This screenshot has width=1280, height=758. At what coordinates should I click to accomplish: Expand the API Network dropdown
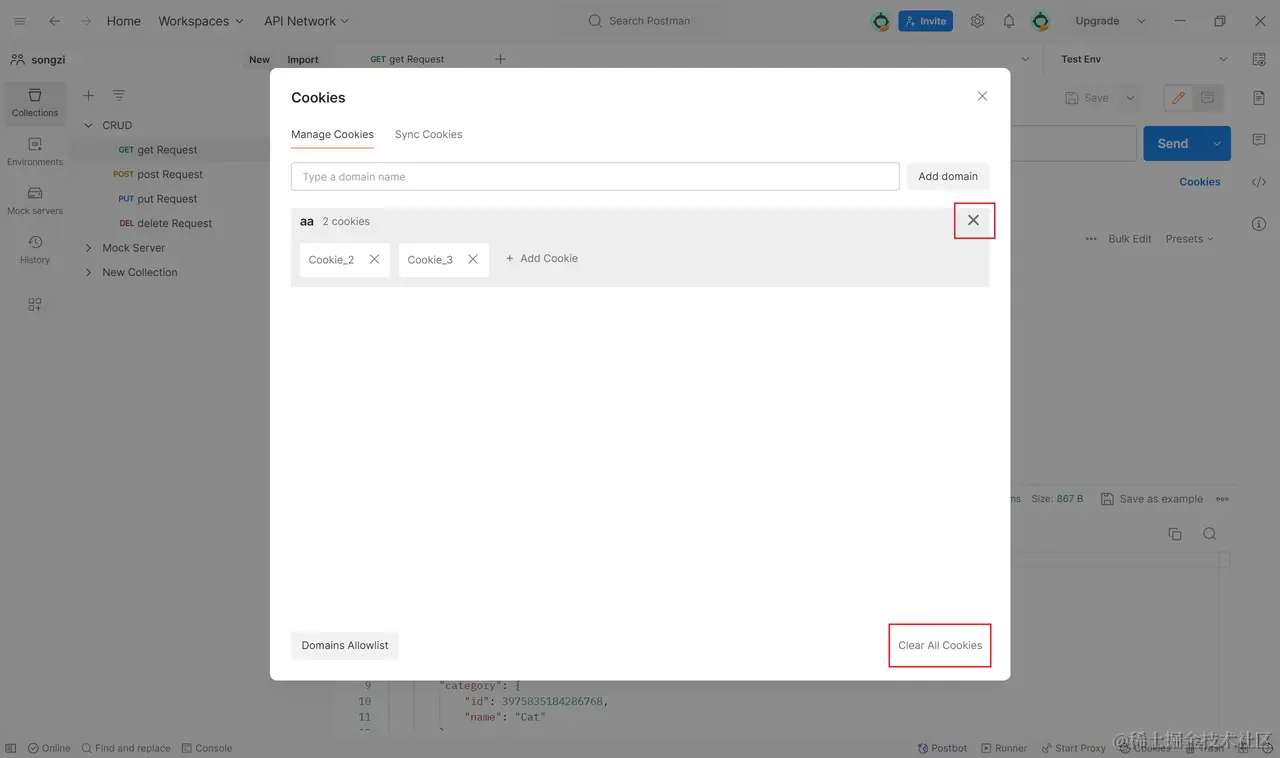click(306, 21)
